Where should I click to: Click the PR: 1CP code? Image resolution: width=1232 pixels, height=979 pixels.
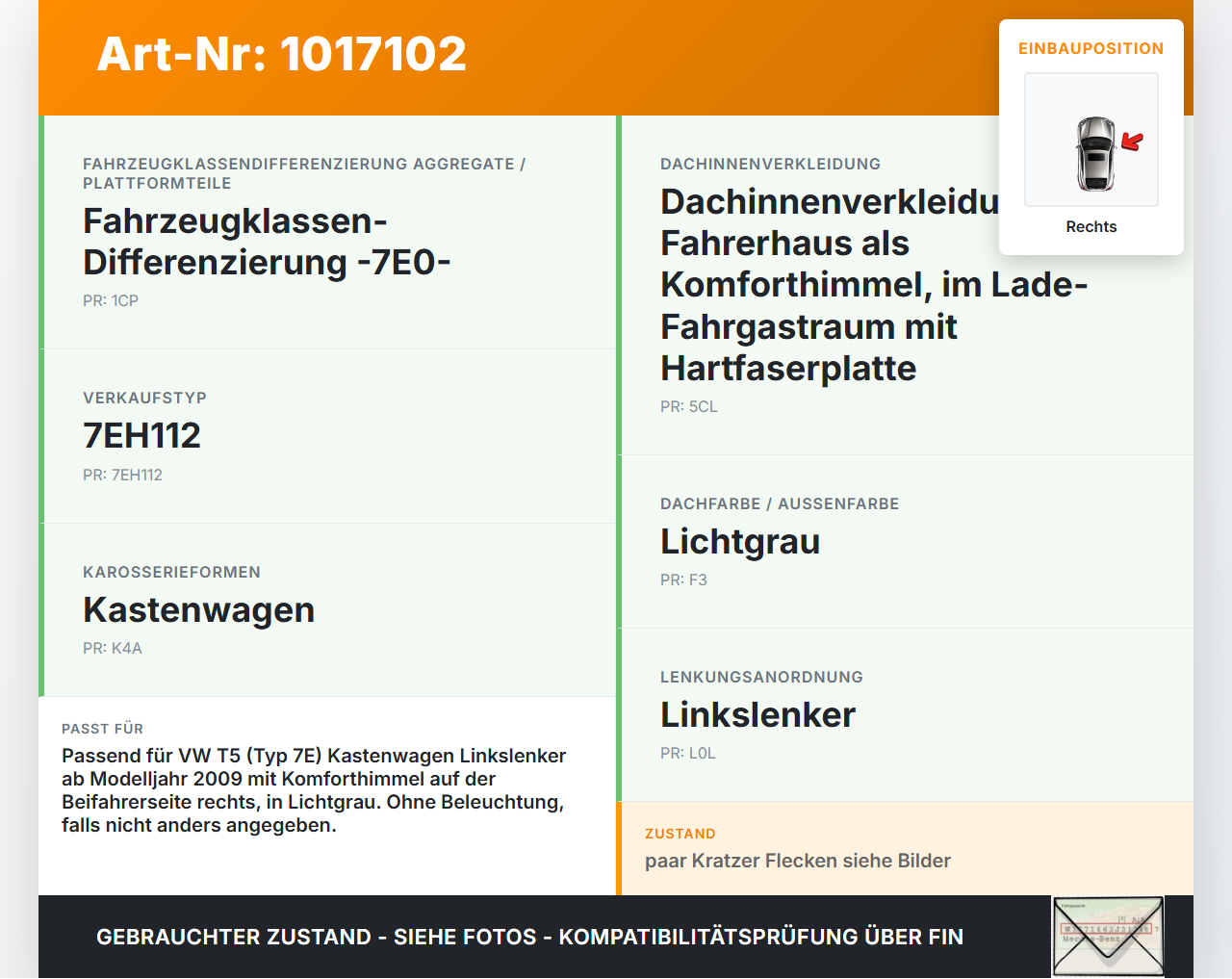tap(111, 300)
